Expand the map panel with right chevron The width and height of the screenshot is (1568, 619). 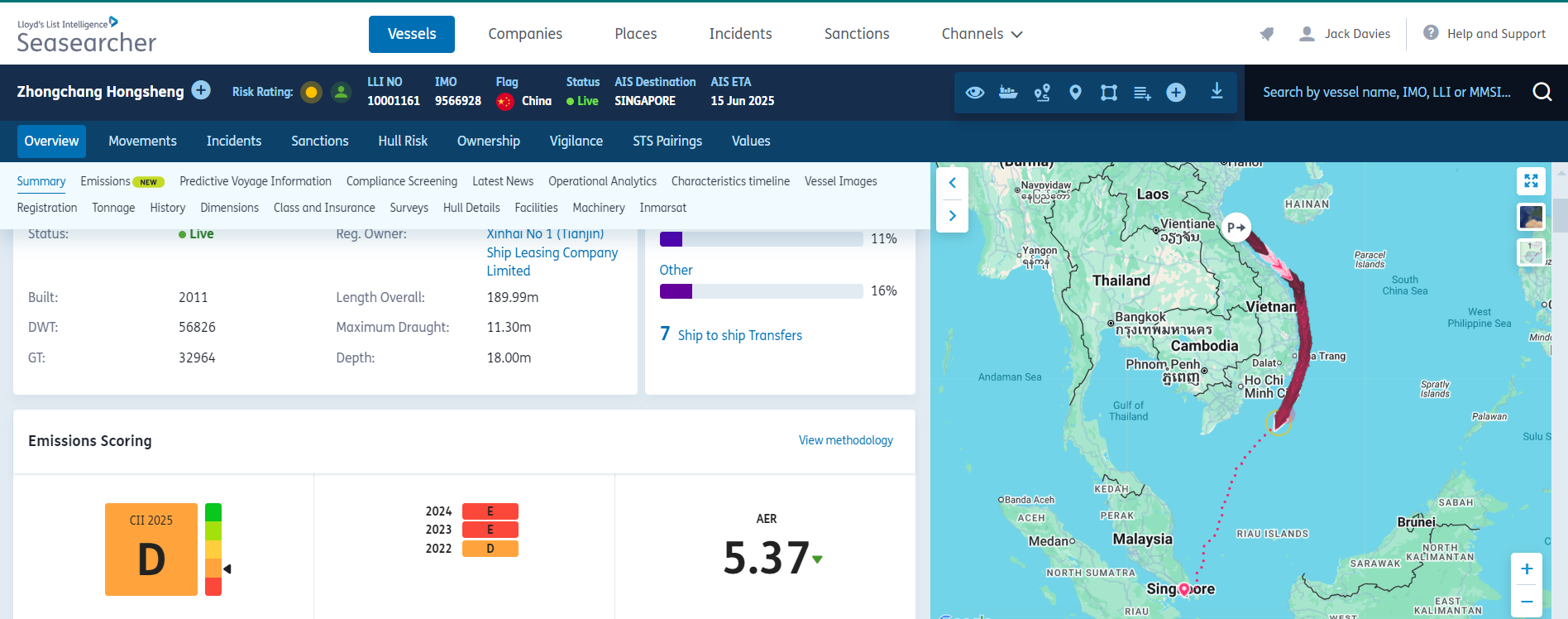click(953, 216)
